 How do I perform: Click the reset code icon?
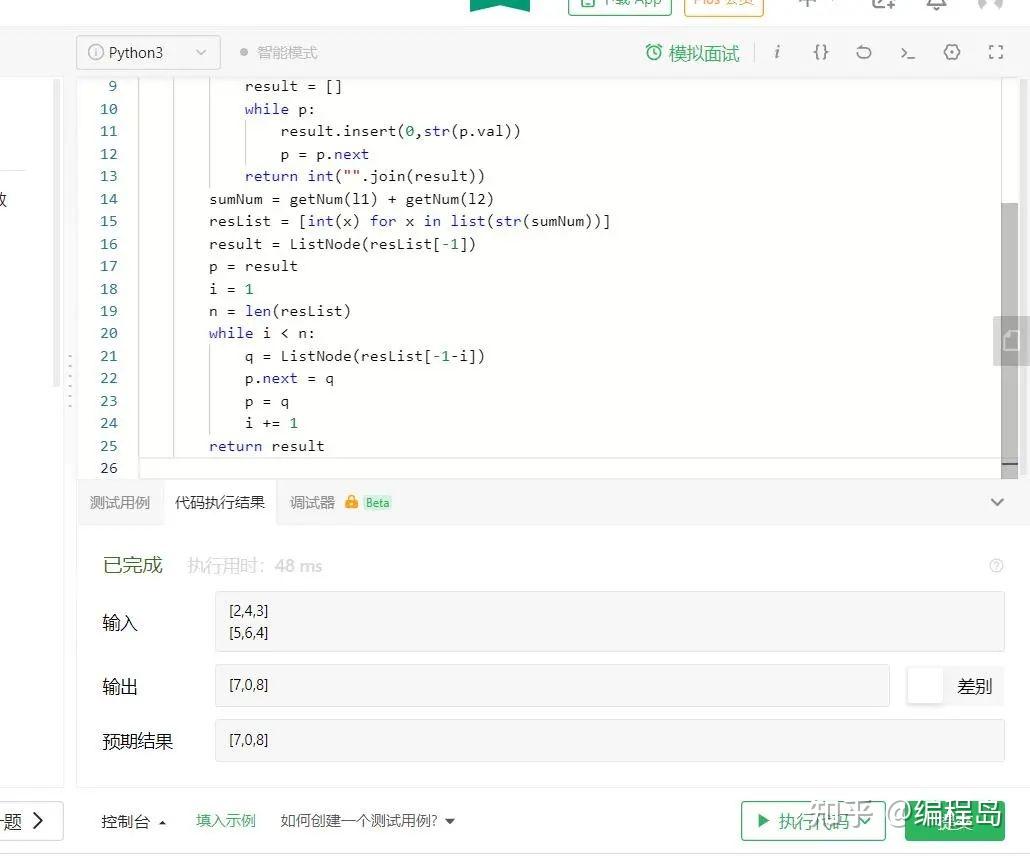(x=864, y=52)
